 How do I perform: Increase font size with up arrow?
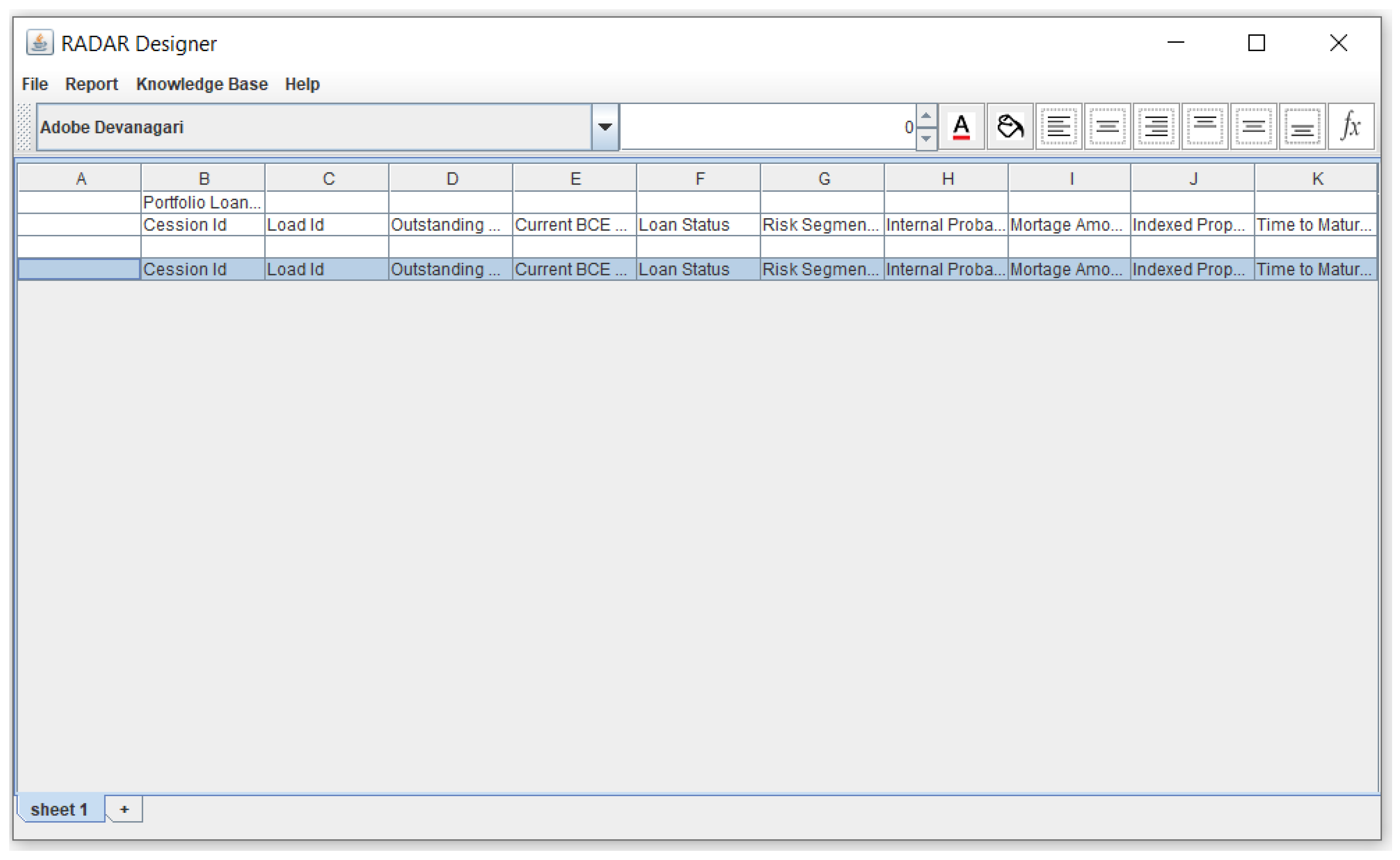(x=926, y=116)
